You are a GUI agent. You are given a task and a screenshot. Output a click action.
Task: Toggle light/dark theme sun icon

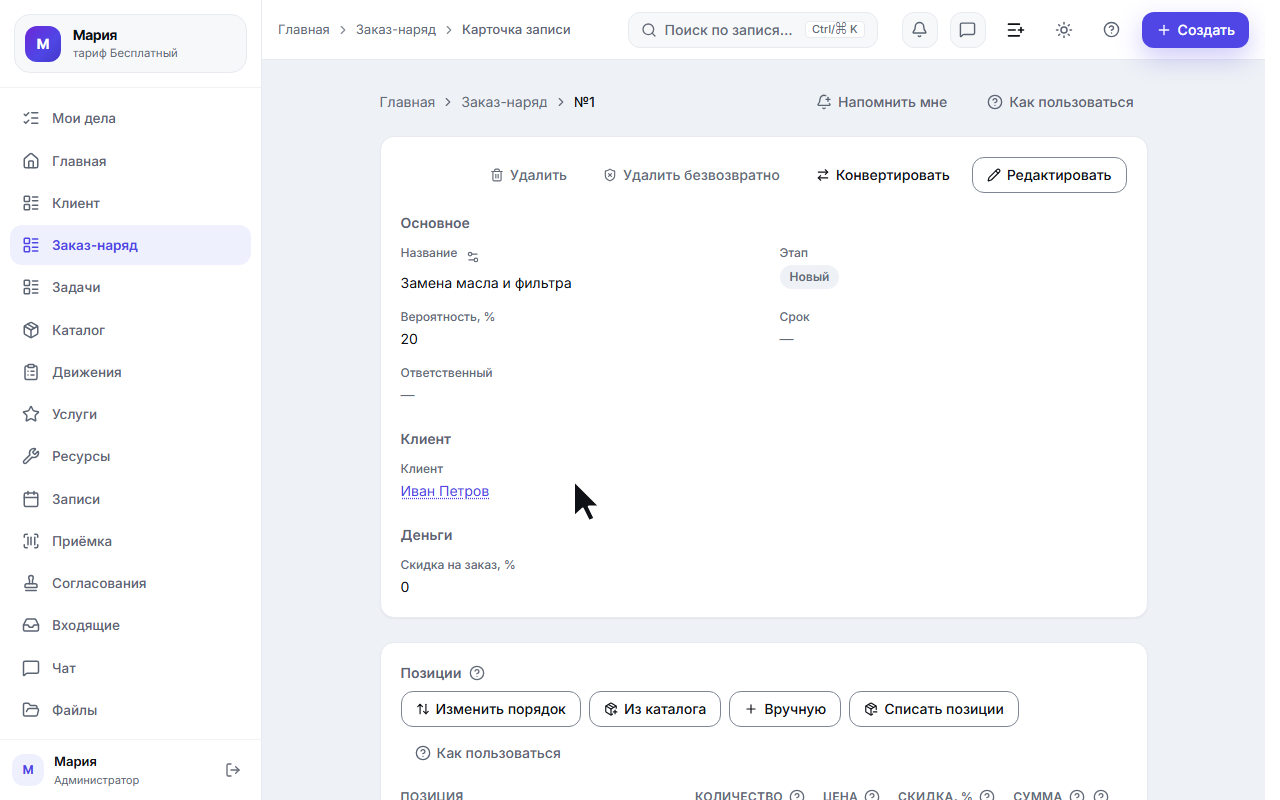click(1063, 30)
